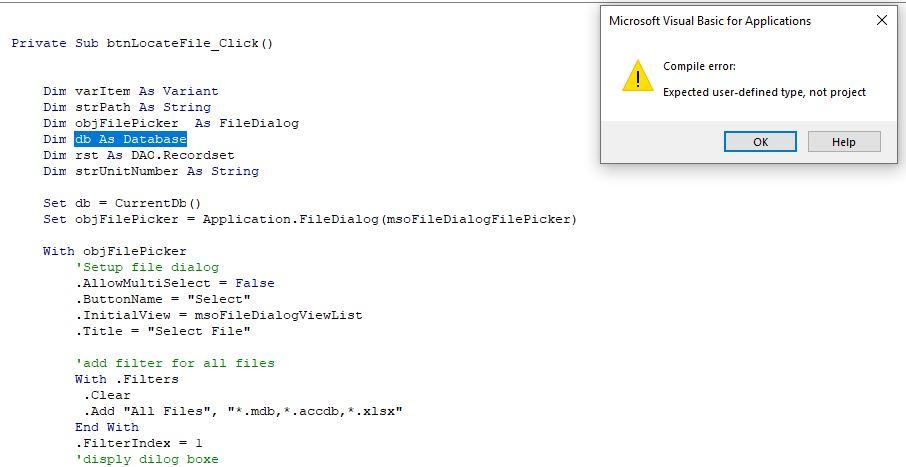Click OK in the compile error dialog
The width and height of the screenshot is (906, 467).
(760, 142)
